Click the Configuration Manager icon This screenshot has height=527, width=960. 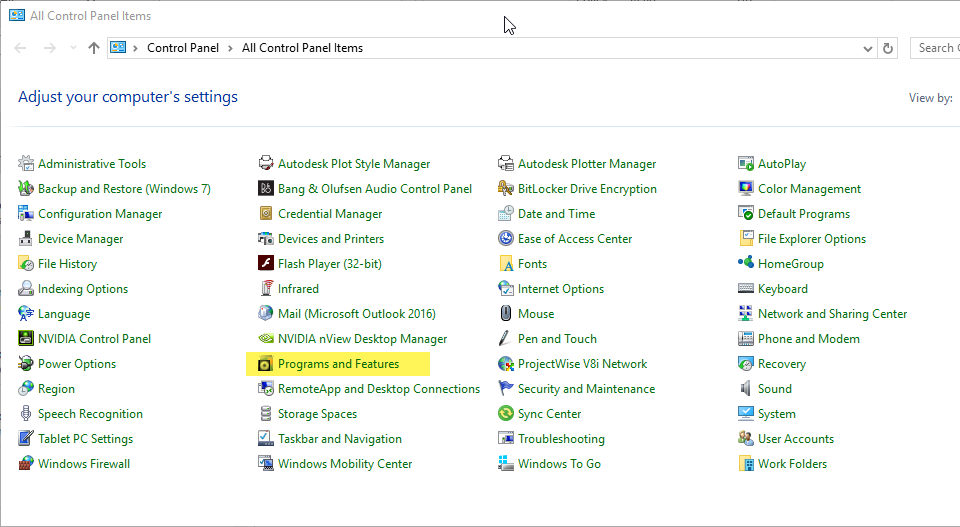tap(26, 214)
